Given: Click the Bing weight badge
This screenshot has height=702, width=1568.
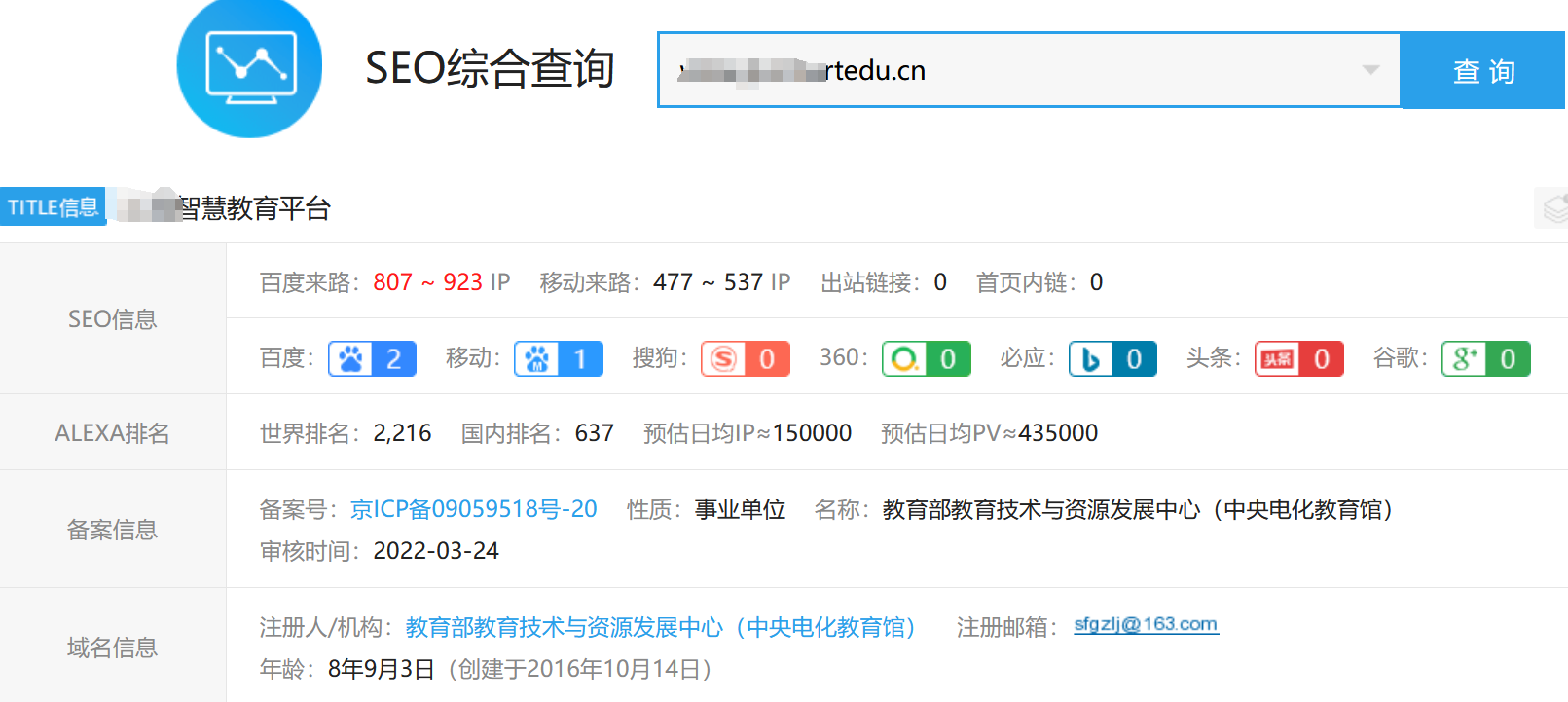Looking at the screenshot, I should 1112,359.
